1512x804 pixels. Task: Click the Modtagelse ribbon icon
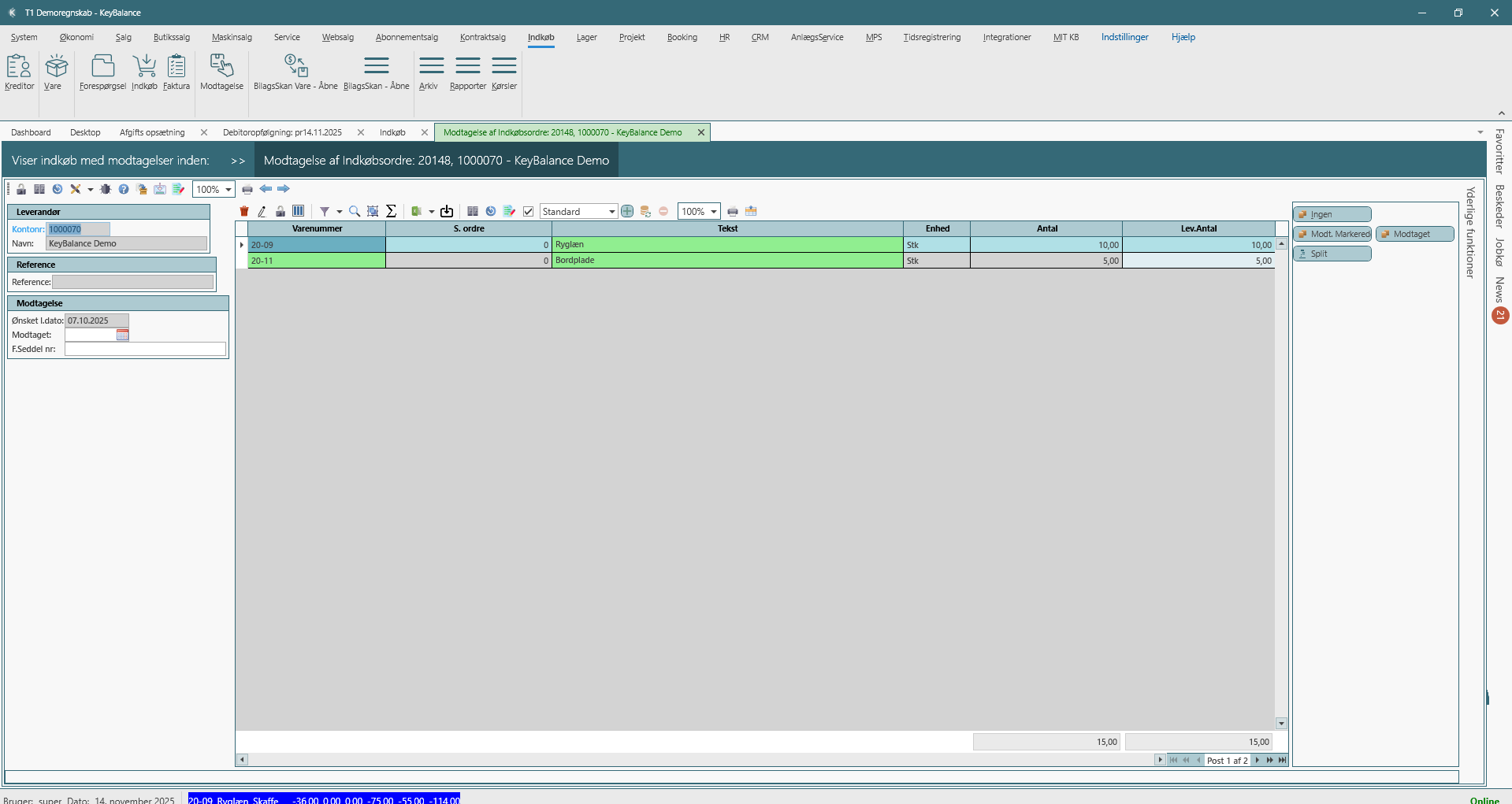coord(221,72)
